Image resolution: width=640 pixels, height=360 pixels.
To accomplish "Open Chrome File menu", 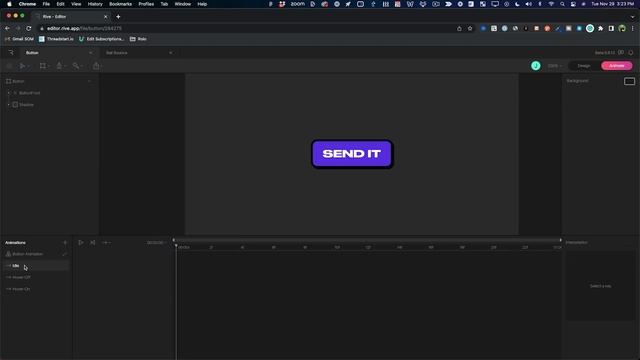I will [46, 4].
